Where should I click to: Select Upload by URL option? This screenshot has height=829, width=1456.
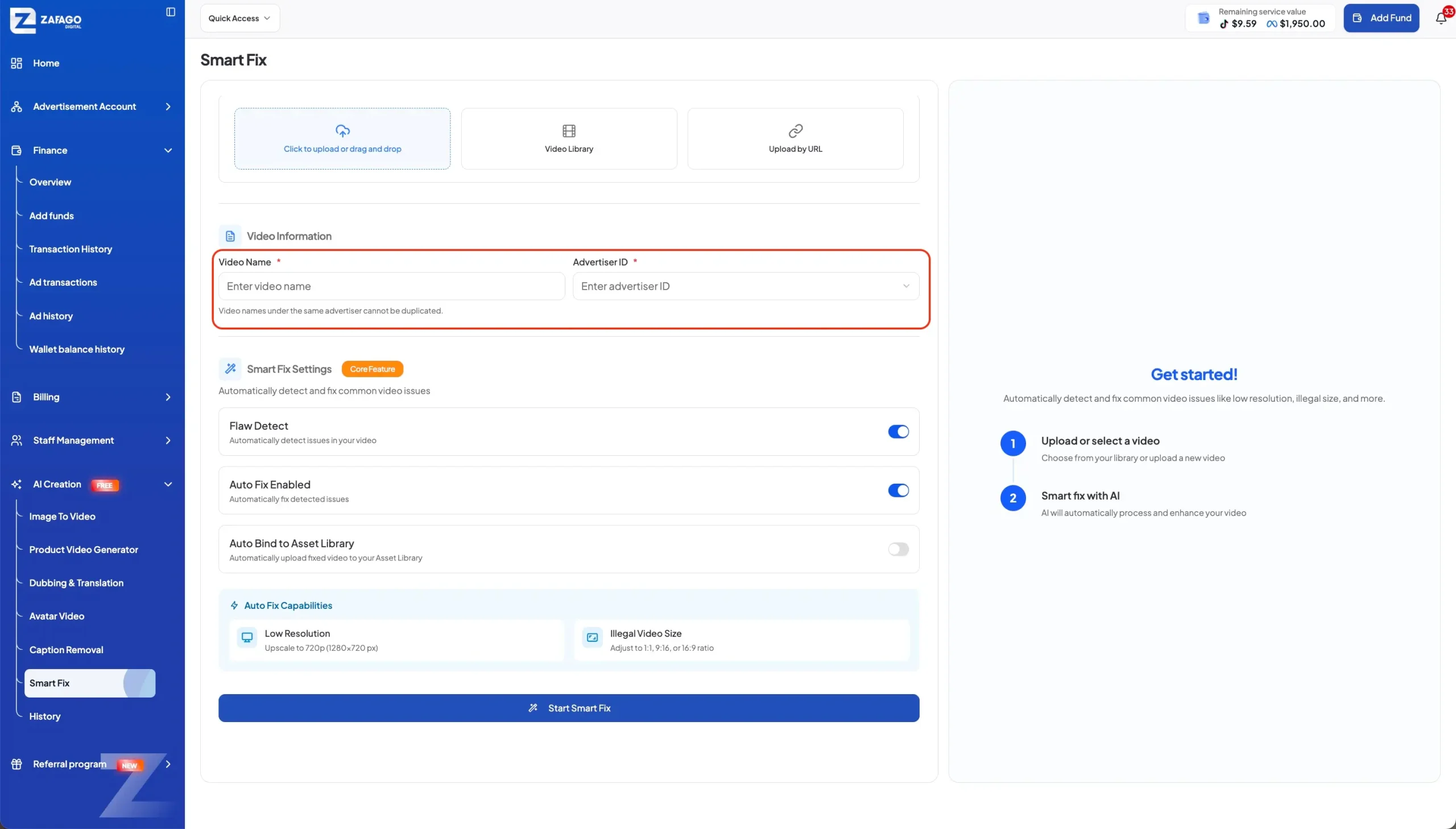click(796, 139)
